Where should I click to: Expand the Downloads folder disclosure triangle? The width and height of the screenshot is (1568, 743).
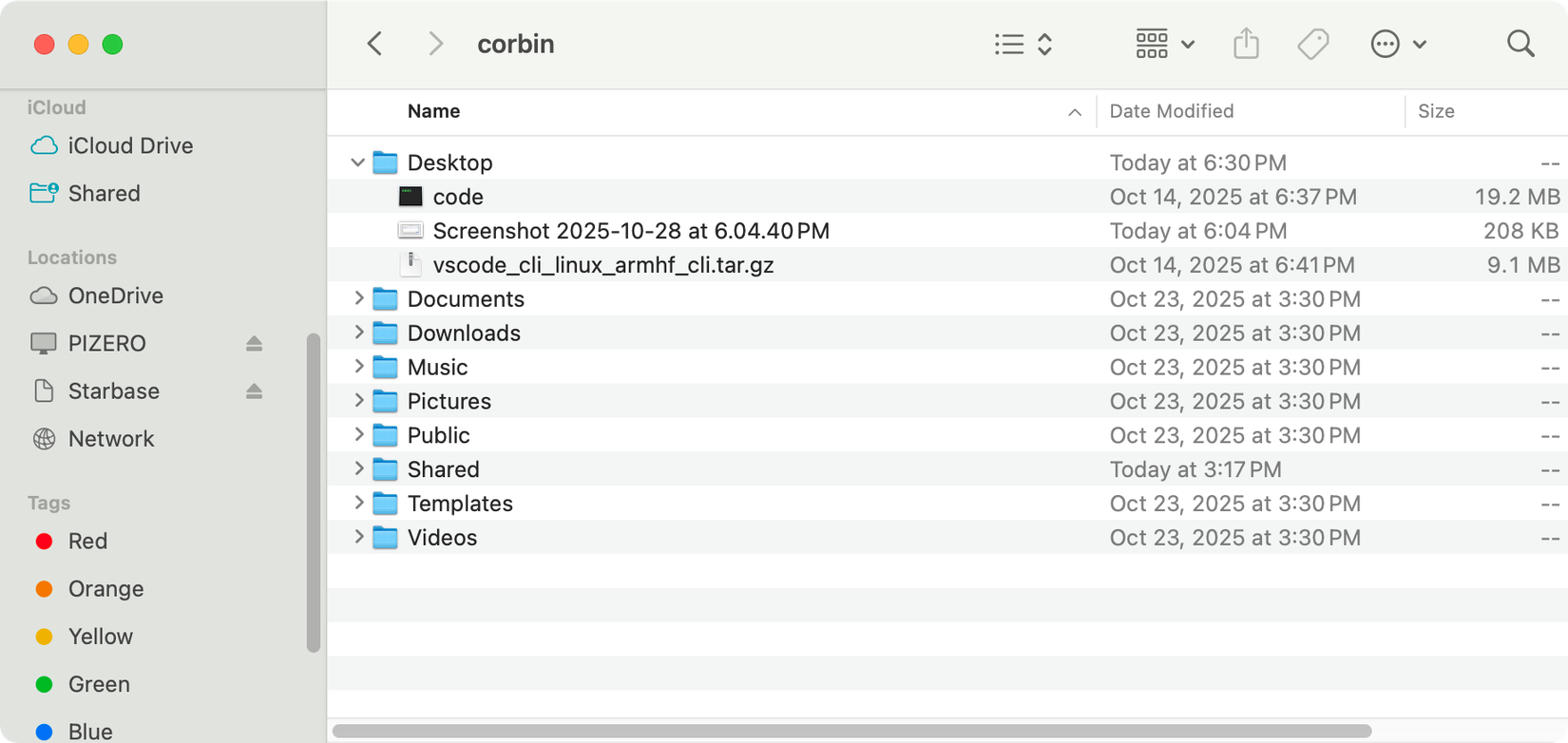coord(358,333)
